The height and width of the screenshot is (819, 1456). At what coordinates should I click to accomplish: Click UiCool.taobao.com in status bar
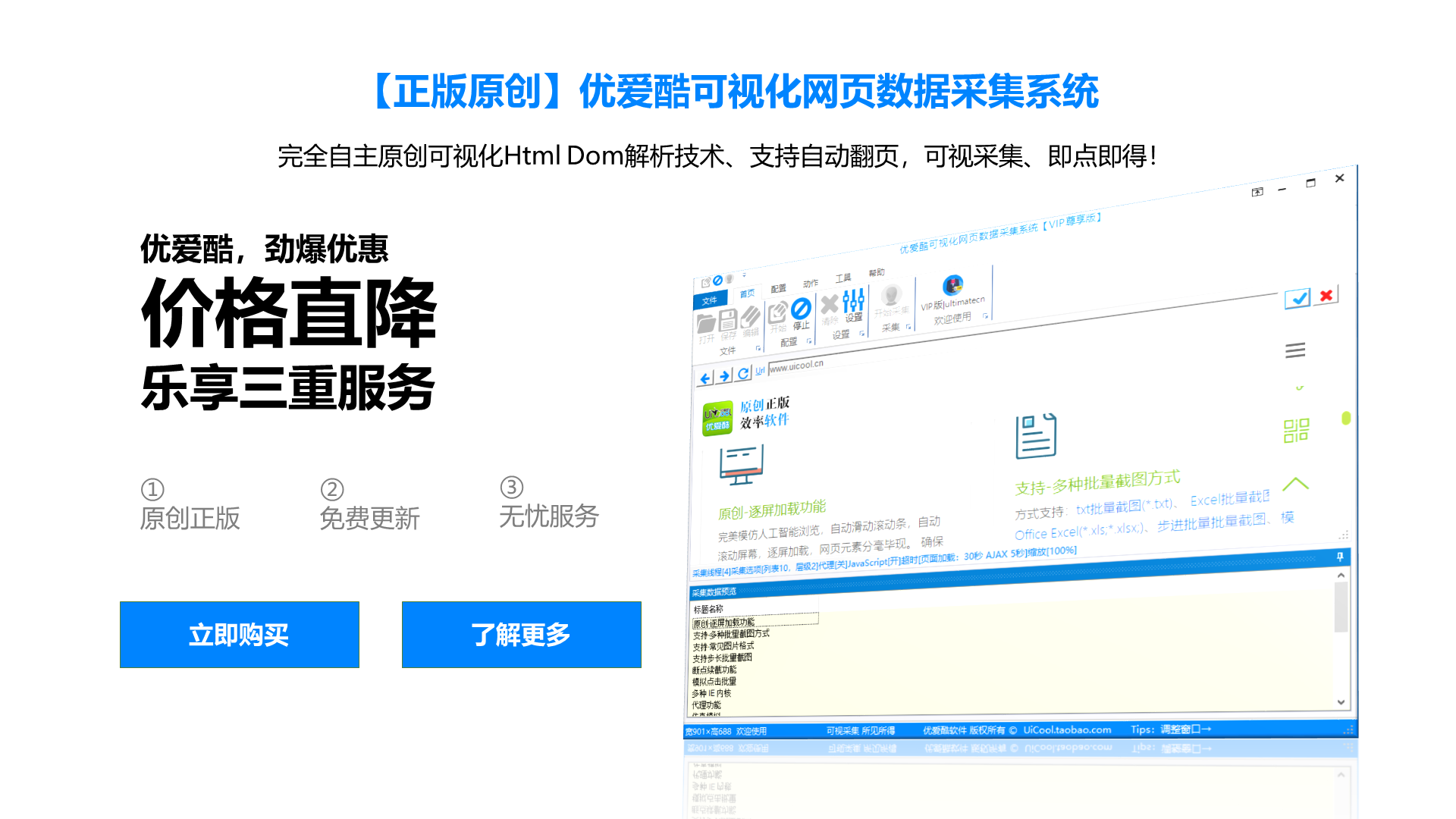click(x=1067, y=730)
